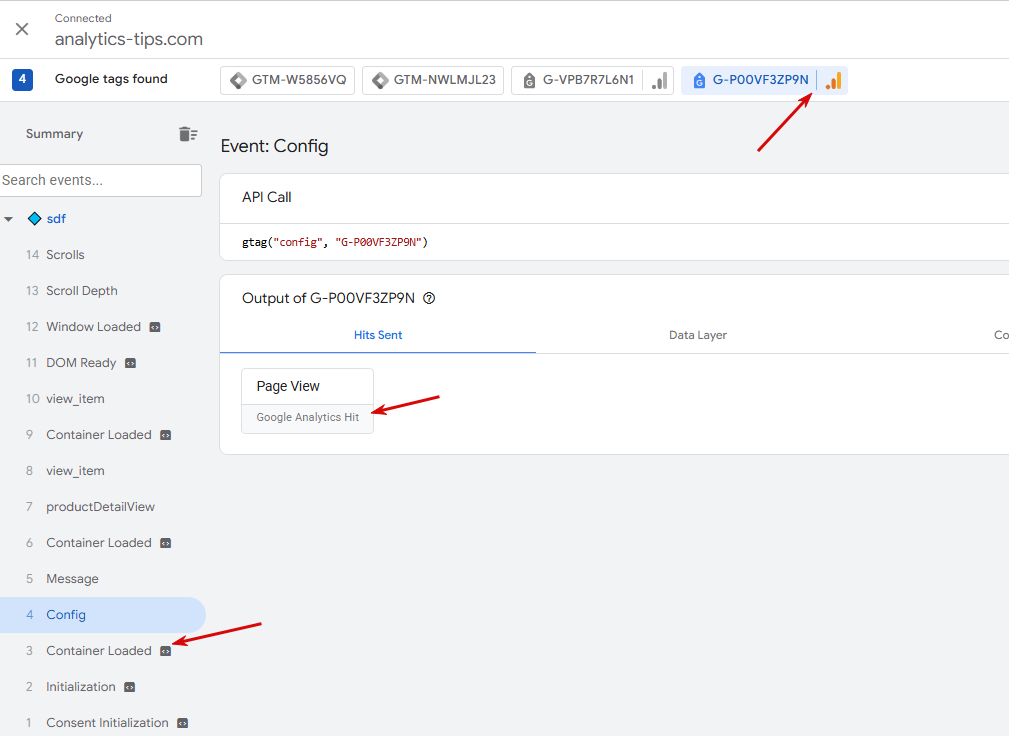Select event 10 view_item
This screenshot has width=1009, height=736.
click(103, 399)
